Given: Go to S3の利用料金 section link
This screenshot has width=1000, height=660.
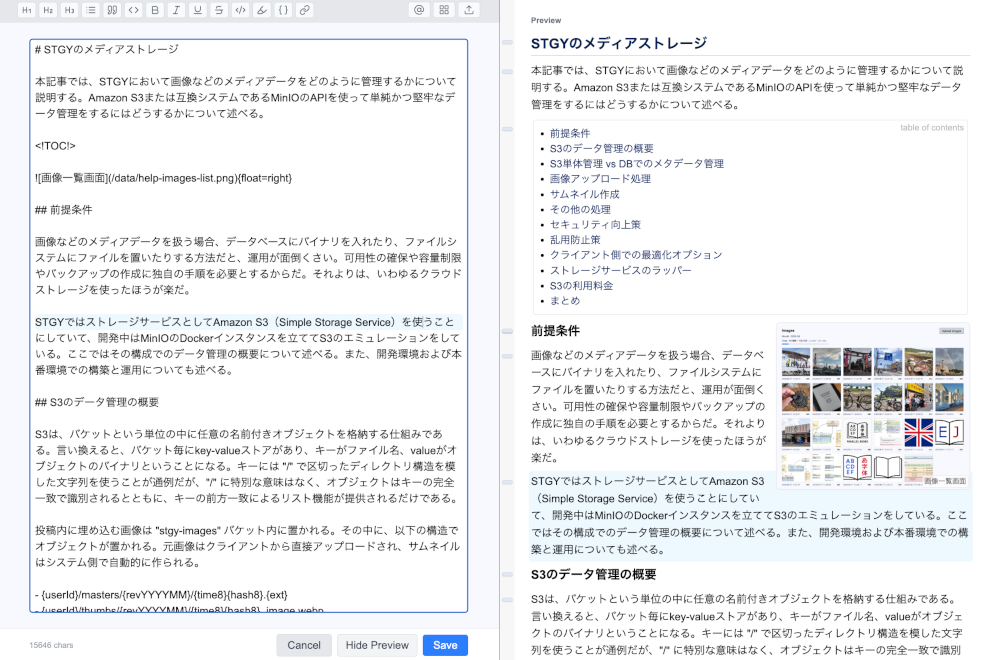Looking at the screenshot, I should coord(581,285).
